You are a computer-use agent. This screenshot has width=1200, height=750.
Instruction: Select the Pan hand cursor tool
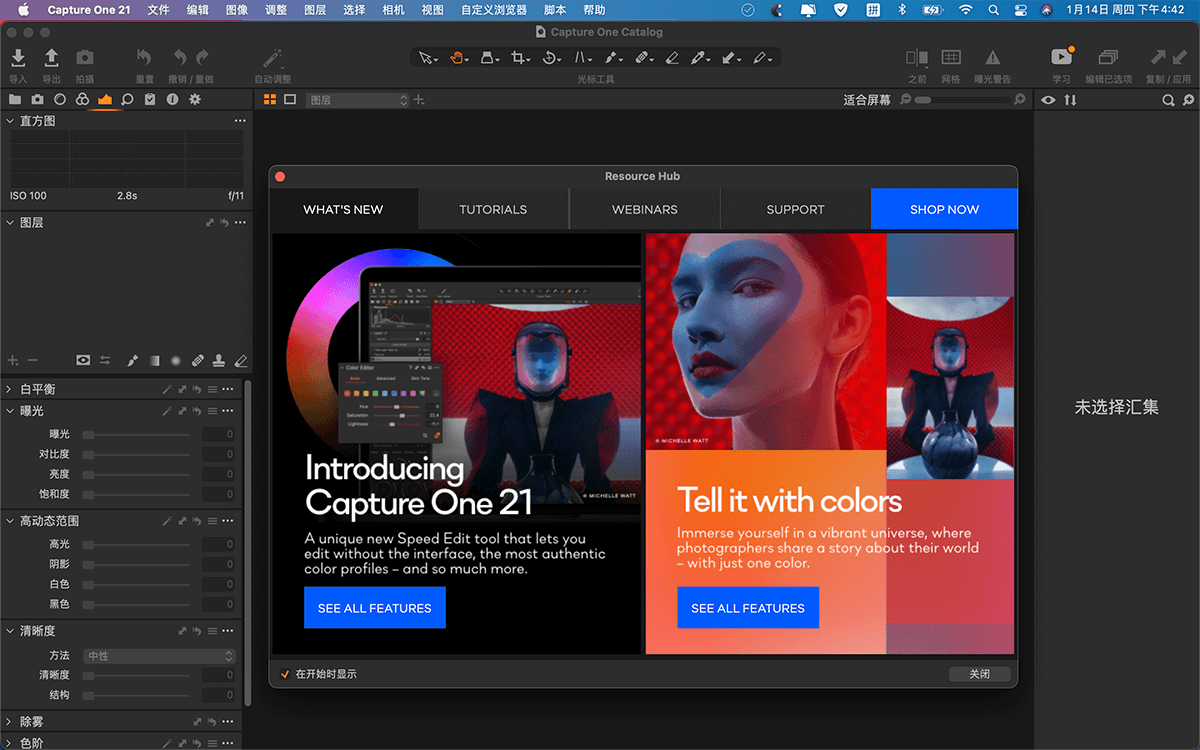tap(458, 59)
